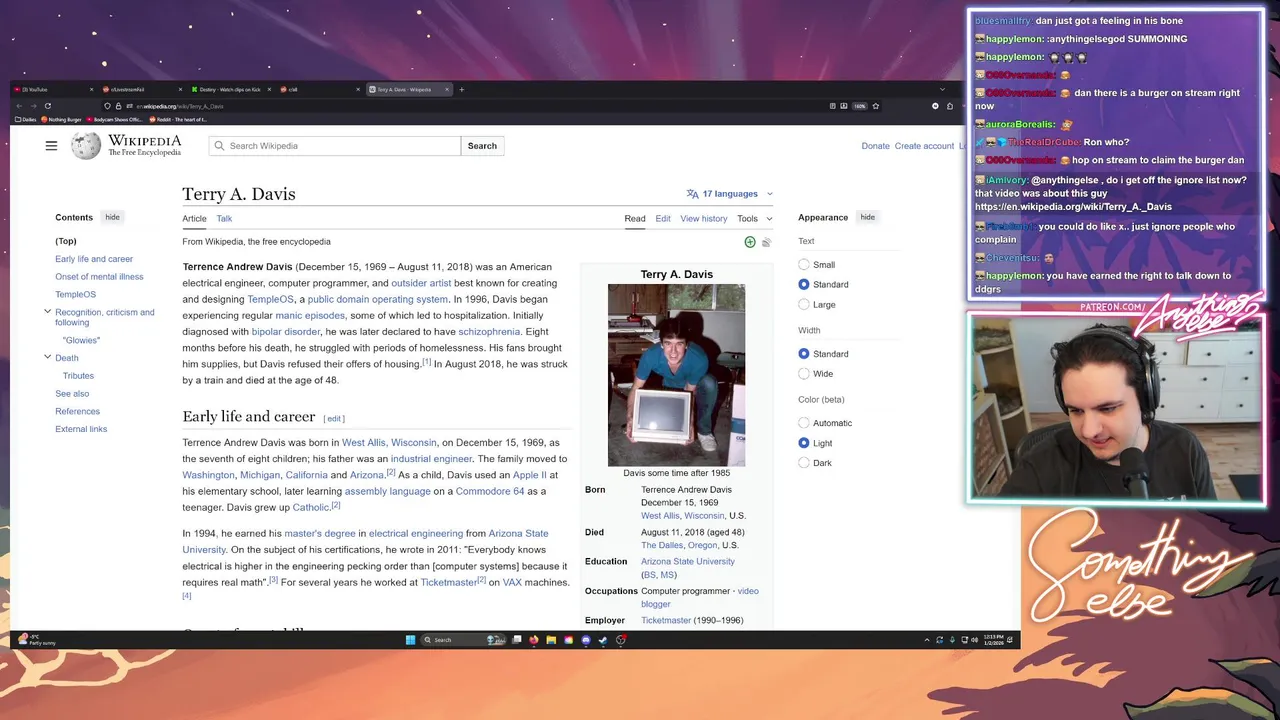The width and height of the screenshot is (1280, 720).
Task: Click the taskbar Search box
Action: [463, 640]
